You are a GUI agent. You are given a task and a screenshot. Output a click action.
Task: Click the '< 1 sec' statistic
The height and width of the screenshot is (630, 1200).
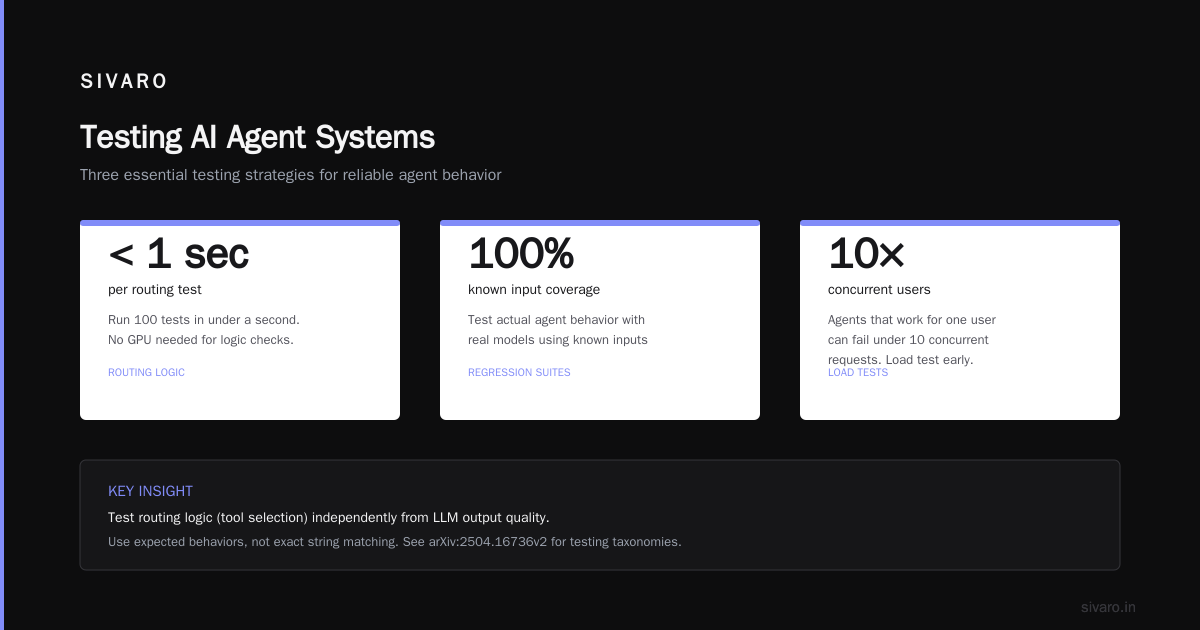pyautogui.click(x=178, y=254)
